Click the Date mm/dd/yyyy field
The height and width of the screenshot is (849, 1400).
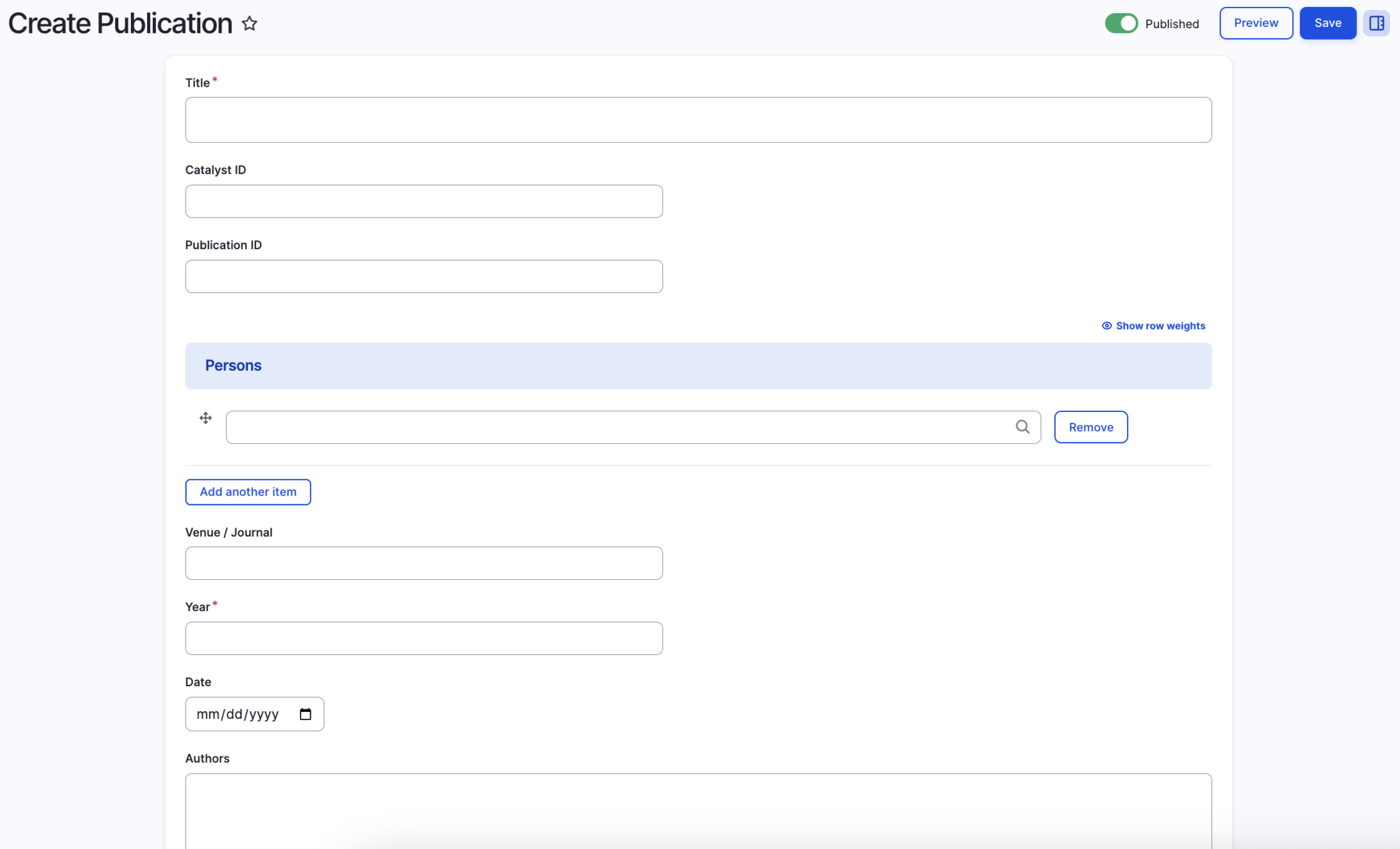coord(239,714)
